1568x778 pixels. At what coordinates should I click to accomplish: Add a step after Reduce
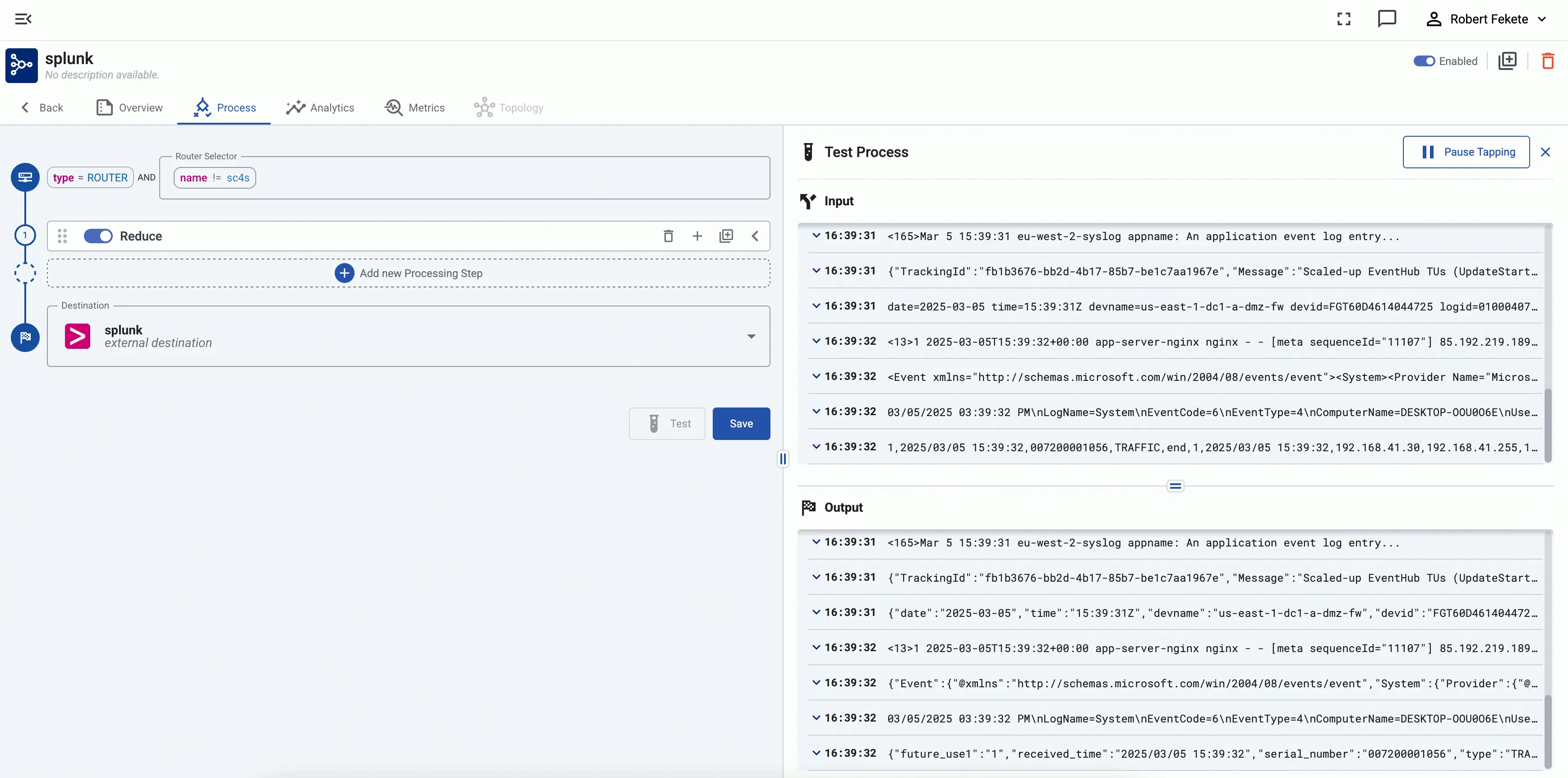[697, 236]
